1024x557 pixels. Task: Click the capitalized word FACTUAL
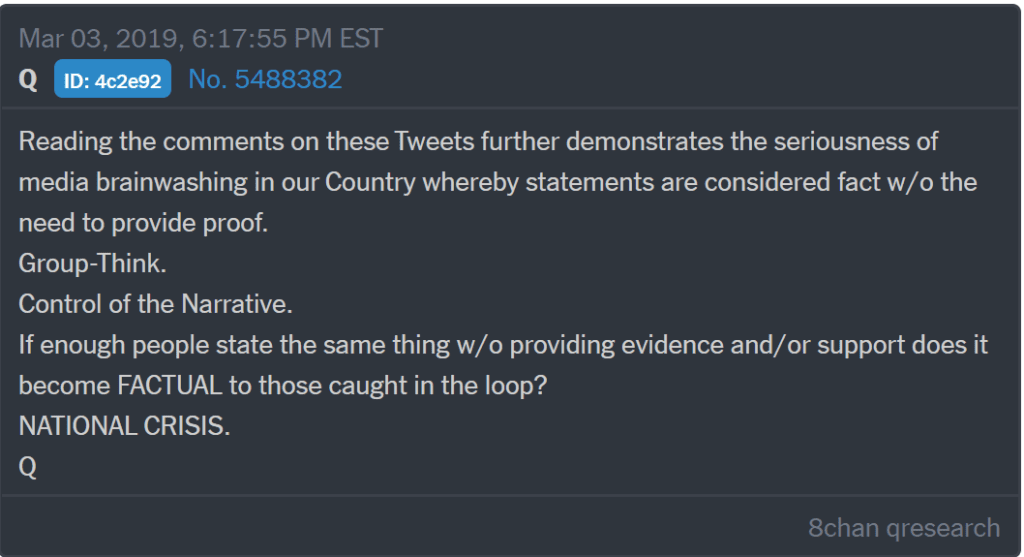coord(170,386)
